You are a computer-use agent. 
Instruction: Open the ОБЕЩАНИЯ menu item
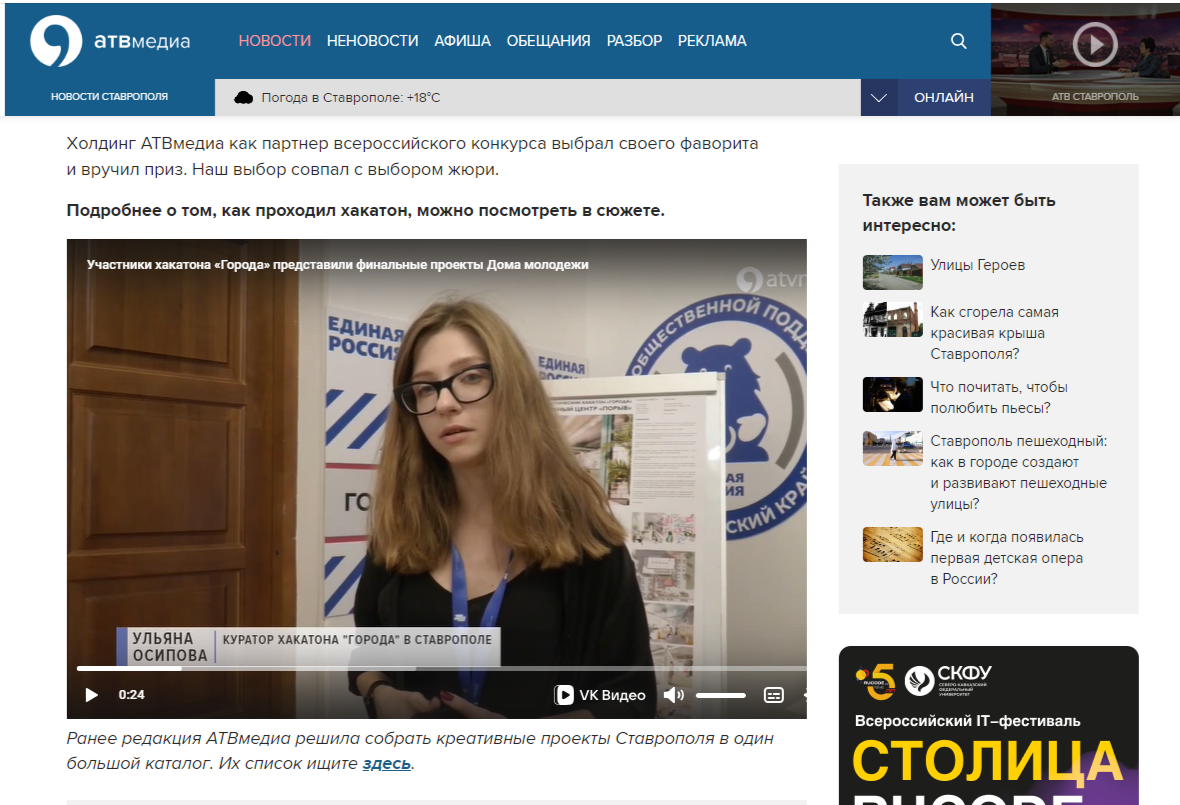point(549,41)
